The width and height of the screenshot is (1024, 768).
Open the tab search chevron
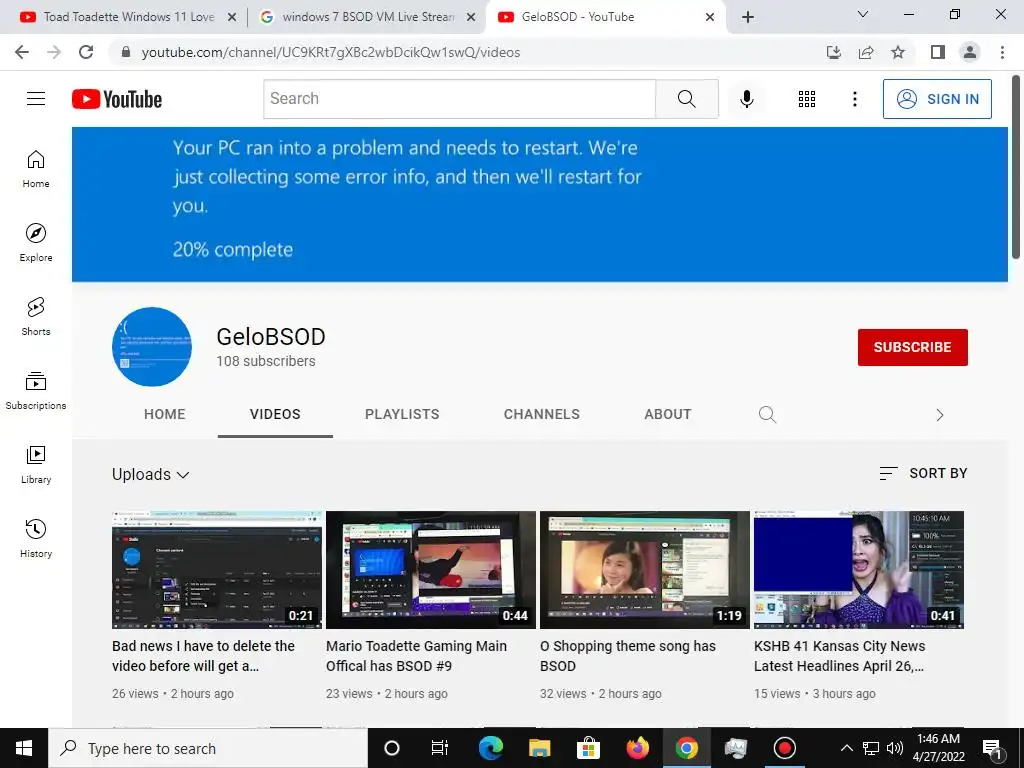863,14
